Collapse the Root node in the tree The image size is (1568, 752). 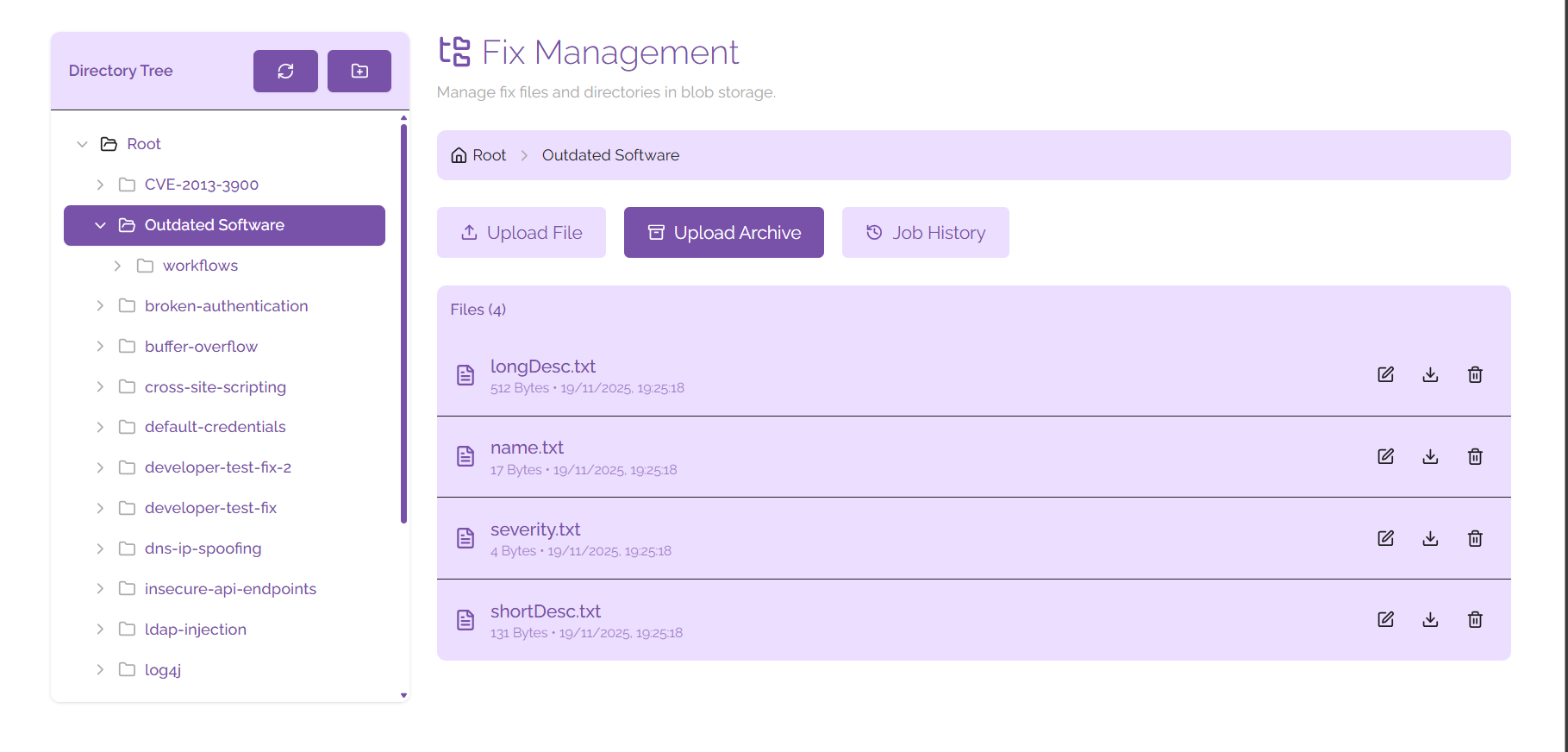coord(82,143)
